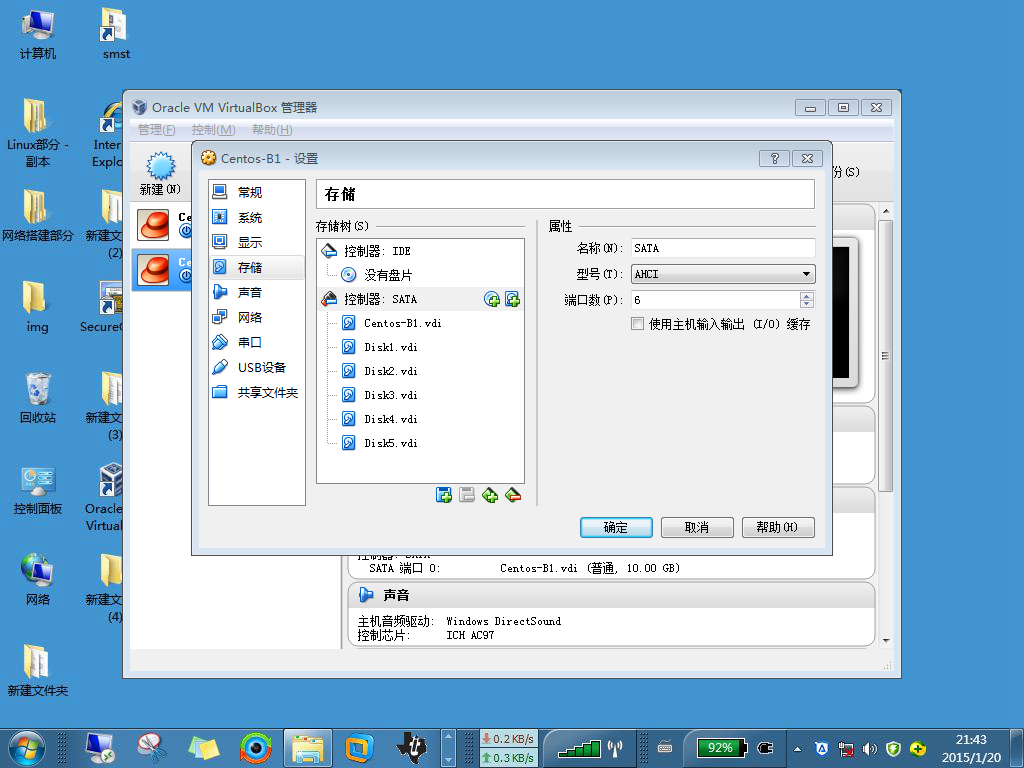
Task: Open the 网络 desktop icon
Action: 37,580
